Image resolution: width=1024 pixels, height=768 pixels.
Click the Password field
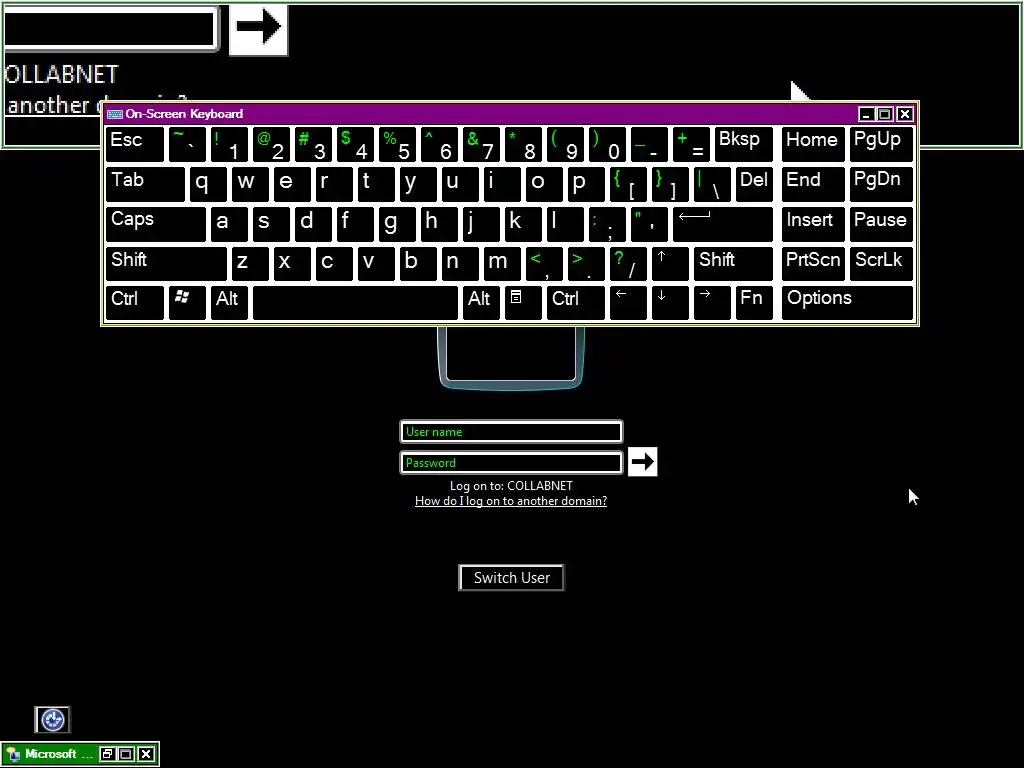point(511,462)
